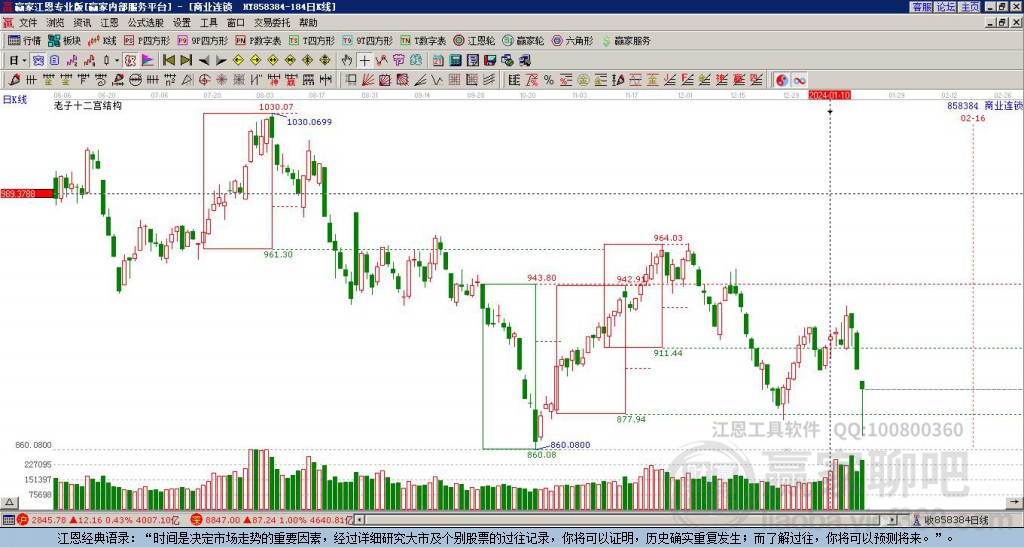Open the 浏览 menu

(x=55, y=23)
